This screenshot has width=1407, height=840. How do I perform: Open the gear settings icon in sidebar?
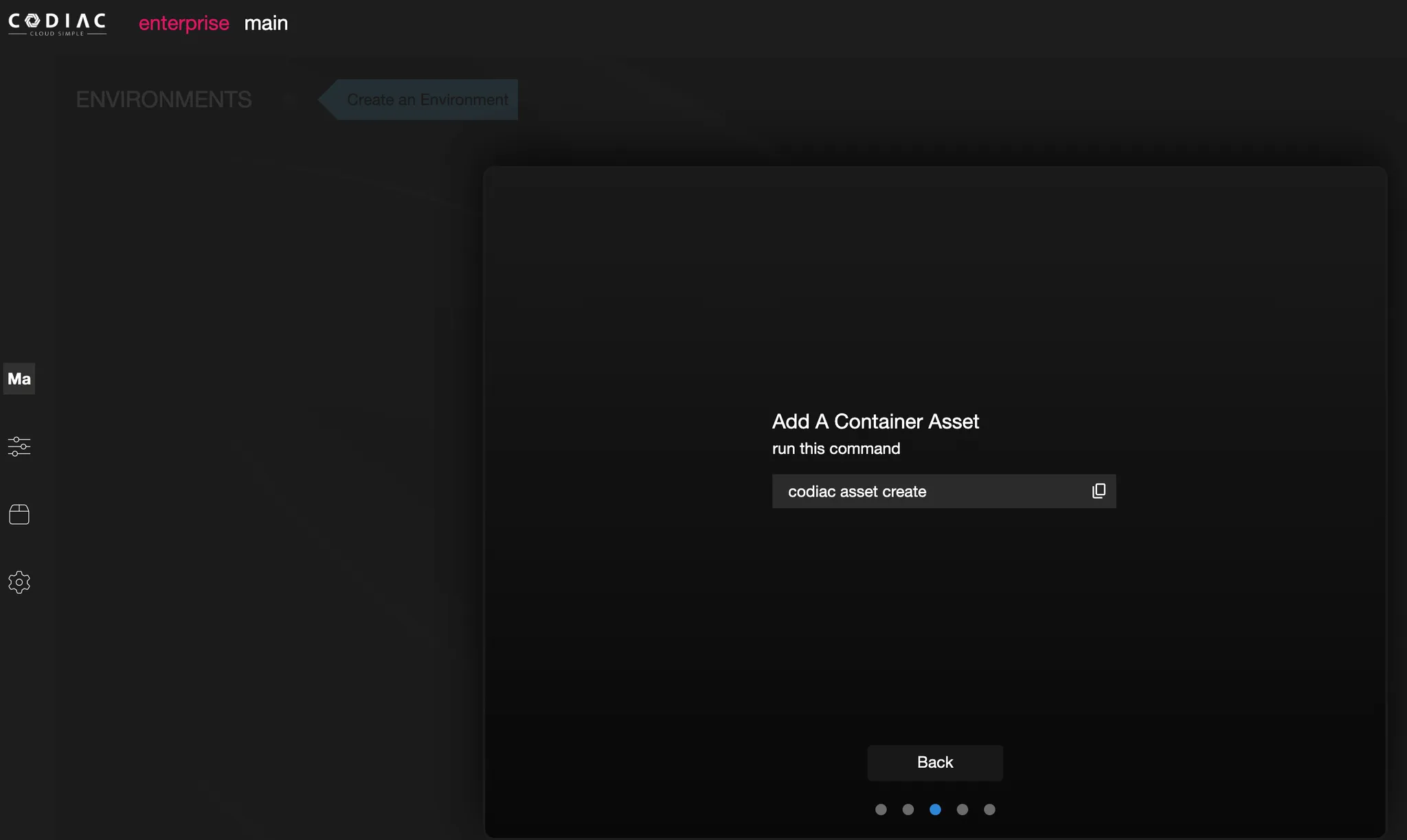tap(19, 582)
